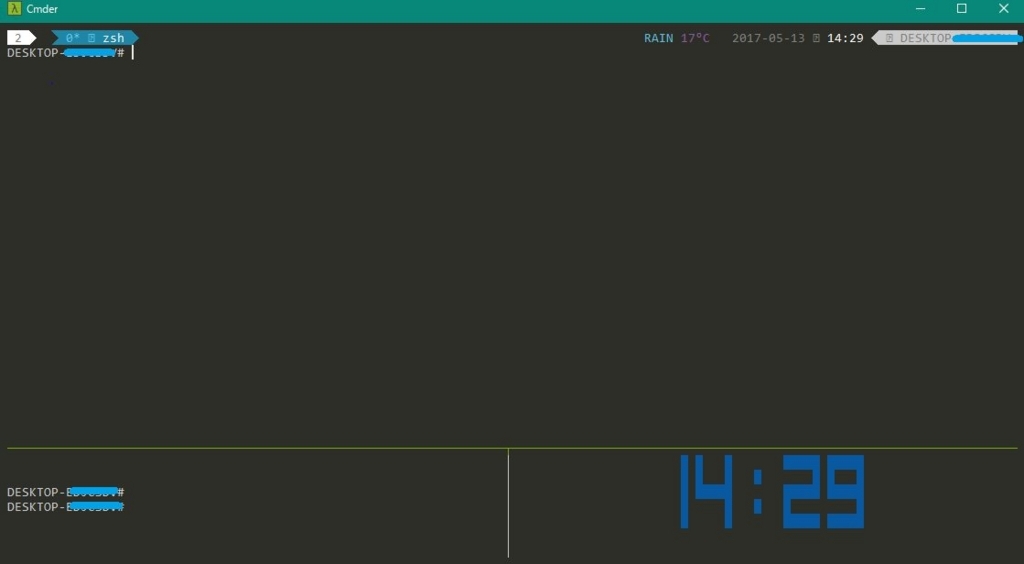
Task: Switch to the zsh tmux window tab
Action: tap(95, 38)
